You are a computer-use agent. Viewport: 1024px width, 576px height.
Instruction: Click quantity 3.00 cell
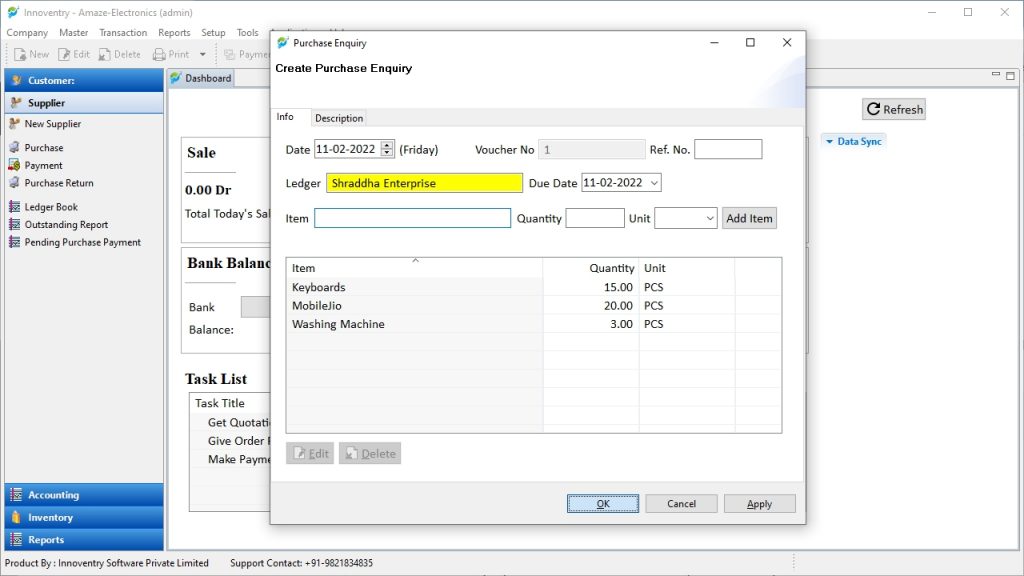click(590, 324)
